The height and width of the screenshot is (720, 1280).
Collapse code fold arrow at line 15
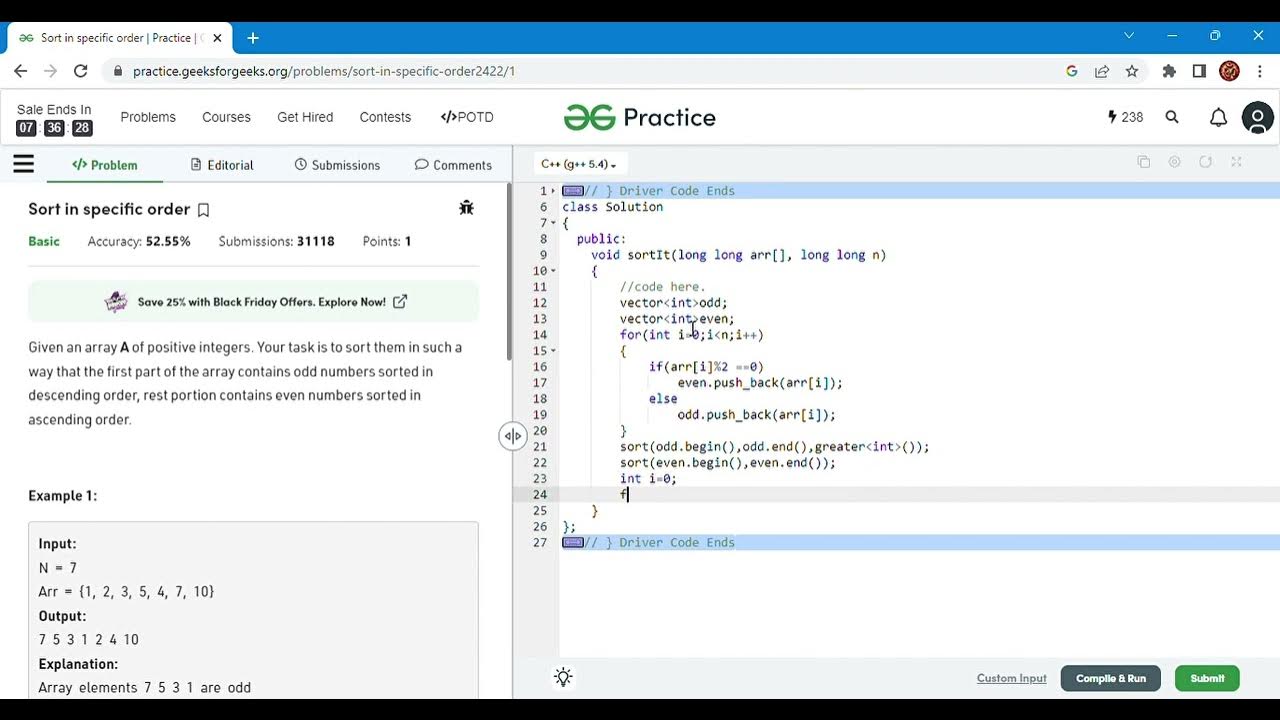[x=553, y=351]
